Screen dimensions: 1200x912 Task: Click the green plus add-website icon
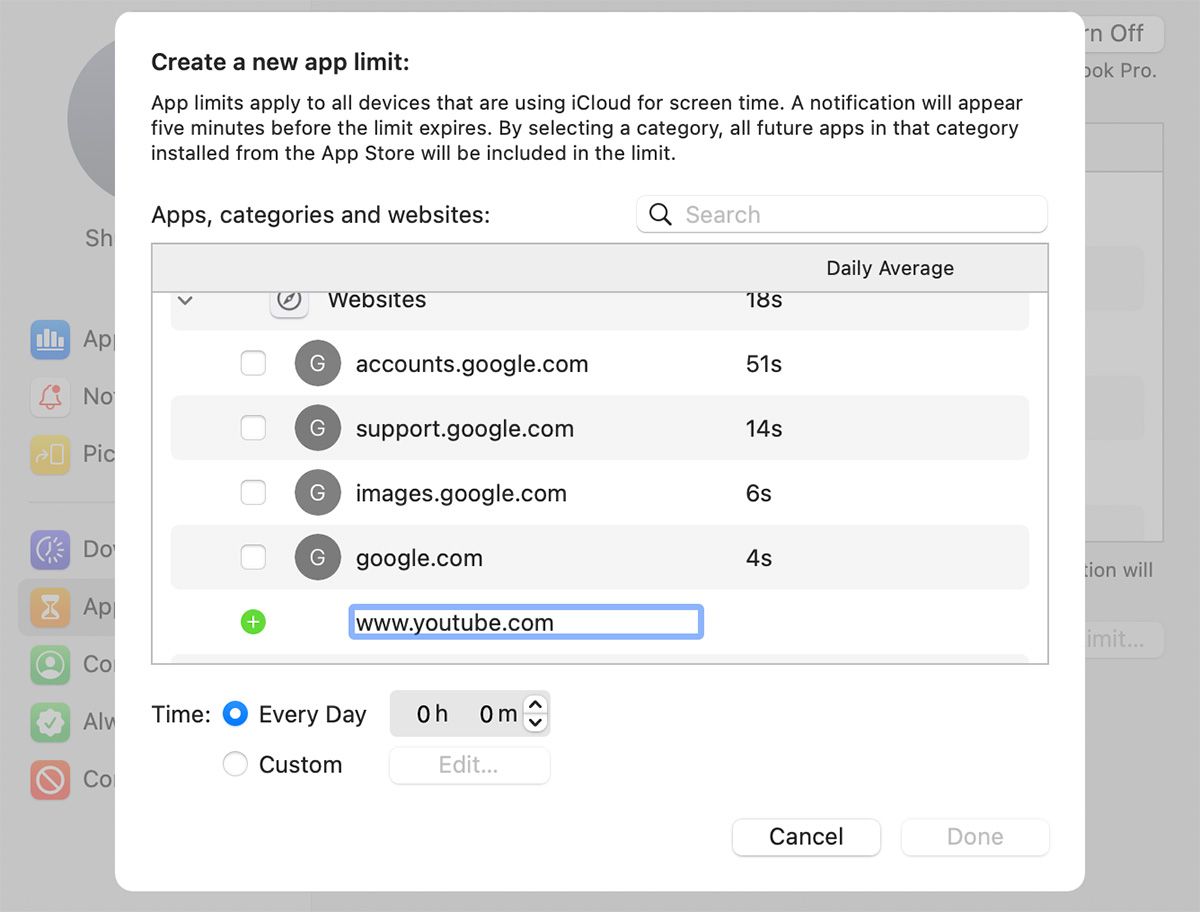click(x=254, y=623)
